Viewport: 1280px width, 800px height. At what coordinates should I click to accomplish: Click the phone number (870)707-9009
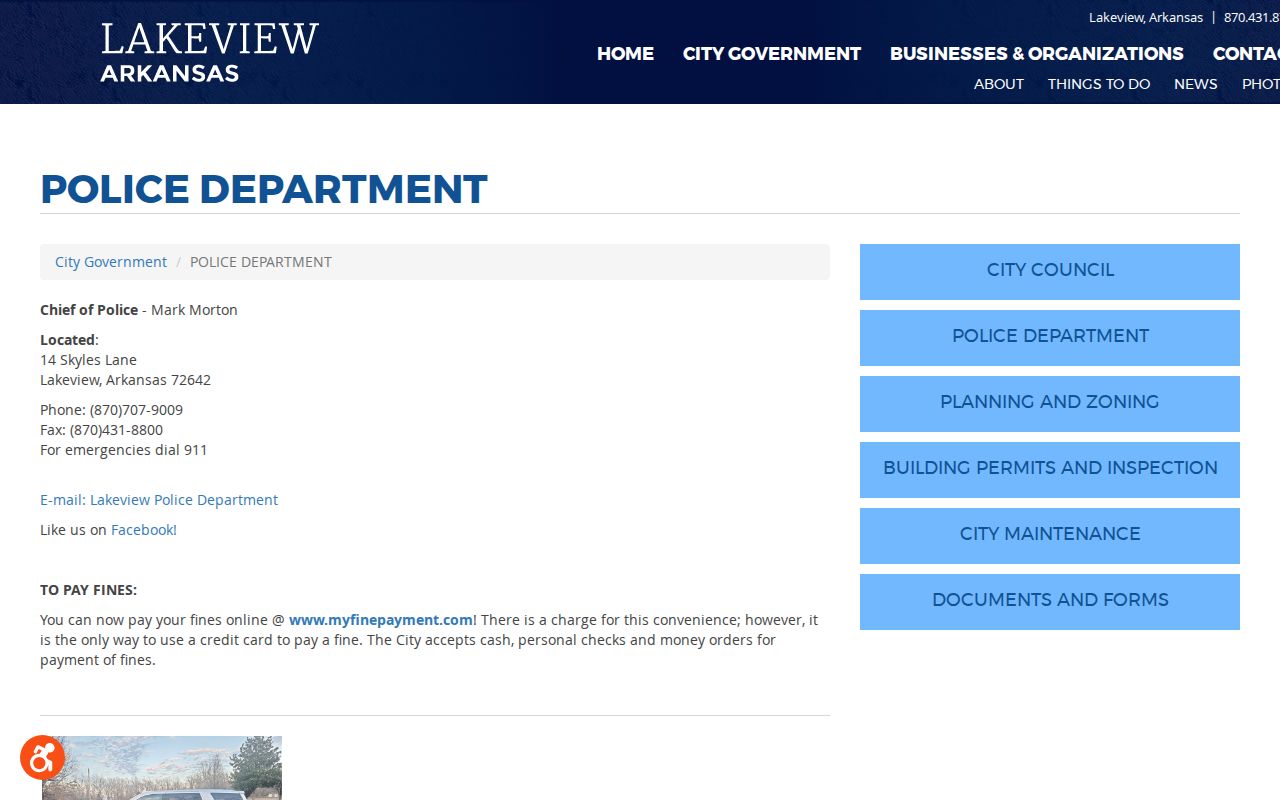(x=136, y=410)
